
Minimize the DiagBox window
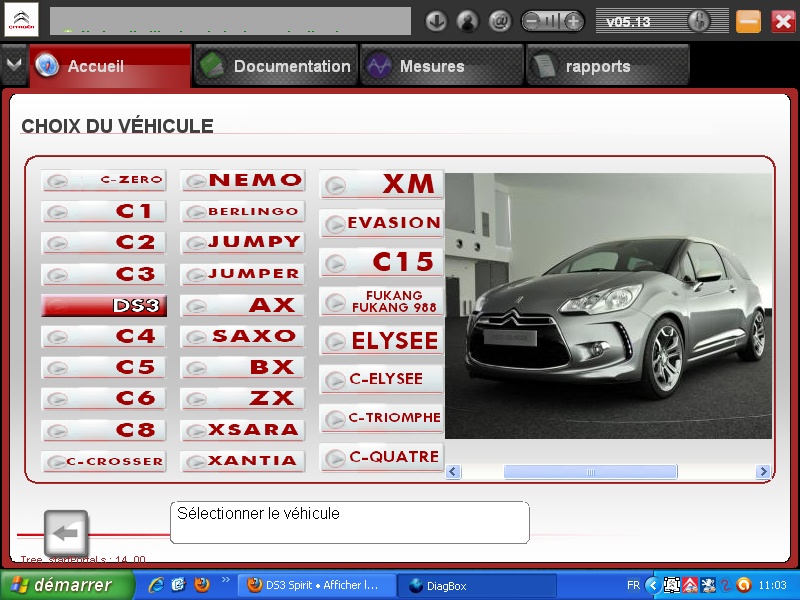[x=748, y=21]
